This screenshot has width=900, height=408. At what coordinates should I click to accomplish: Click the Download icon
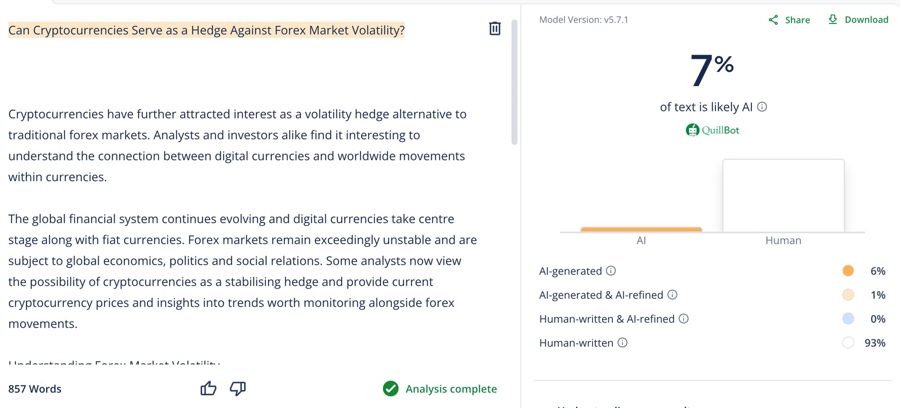833,19
